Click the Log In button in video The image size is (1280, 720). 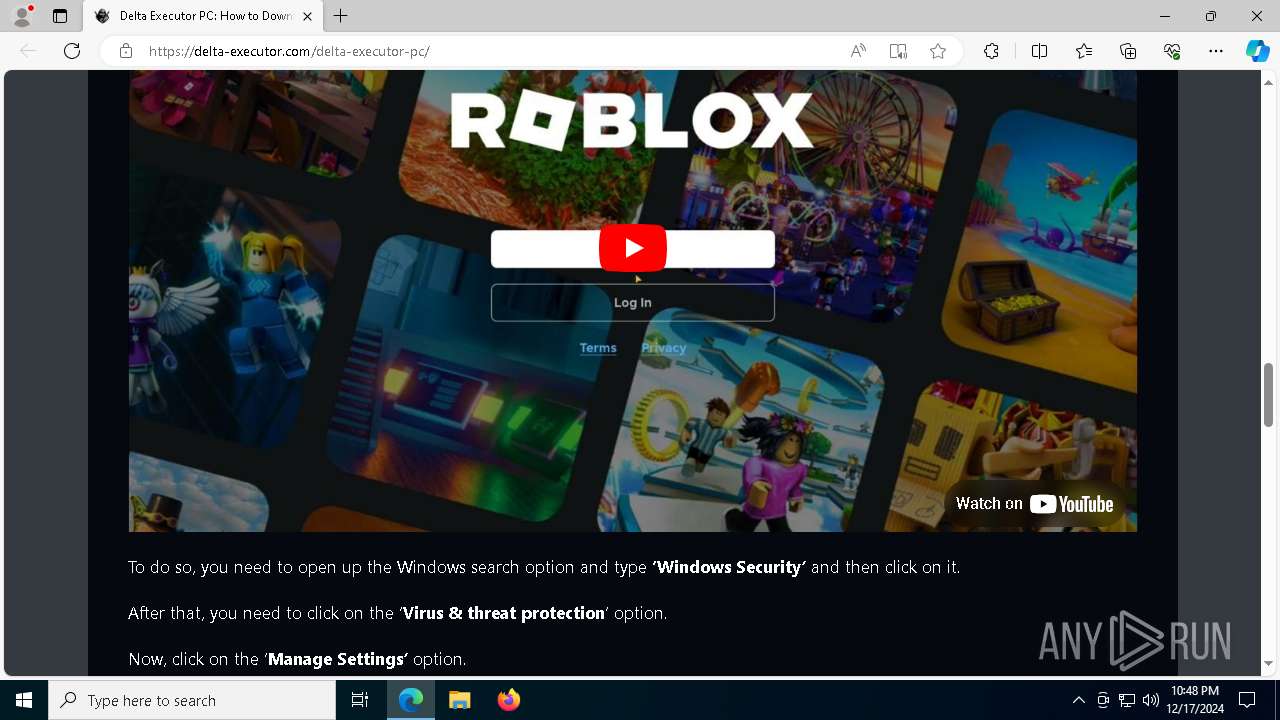point(632,302)
